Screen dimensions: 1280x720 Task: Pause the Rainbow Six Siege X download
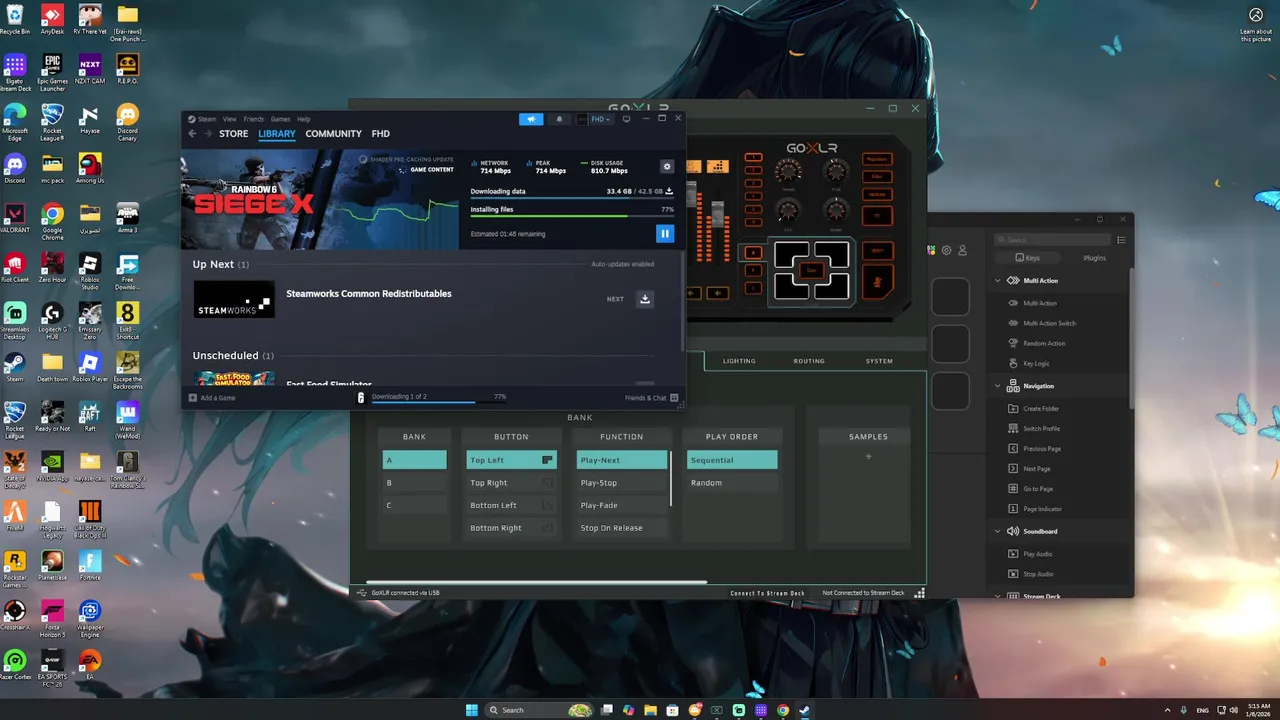pyautogui.click(x=664, y=233)
